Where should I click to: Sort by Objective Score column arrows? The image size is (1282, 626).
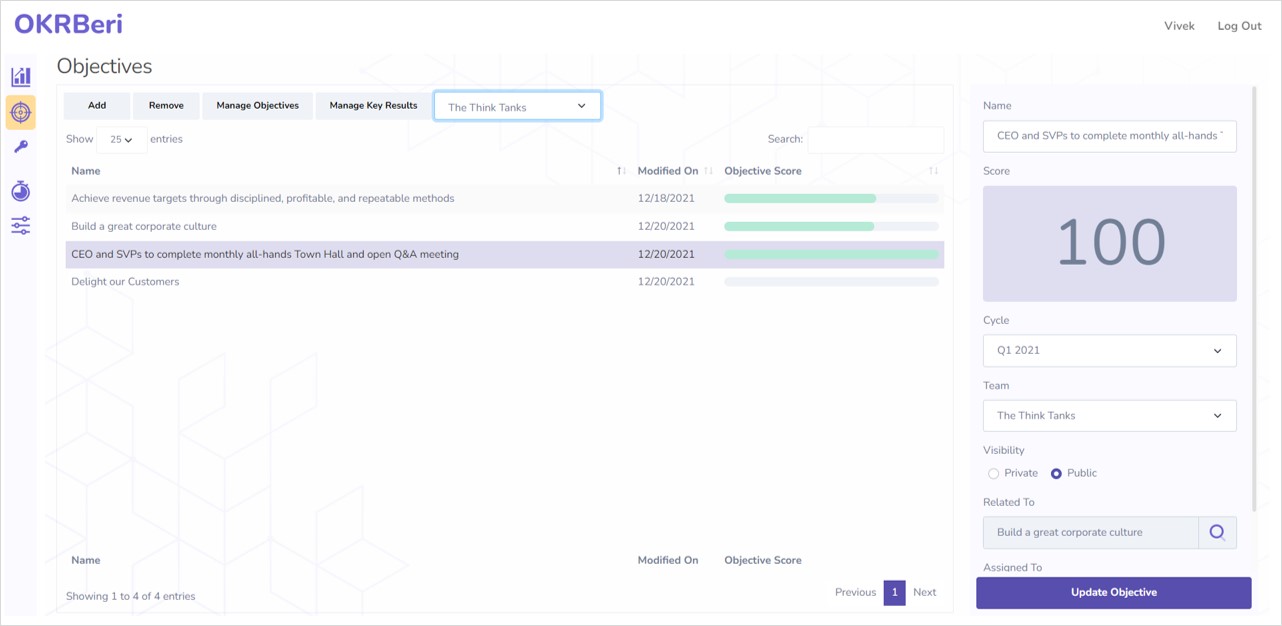click(x=933, y=171)
